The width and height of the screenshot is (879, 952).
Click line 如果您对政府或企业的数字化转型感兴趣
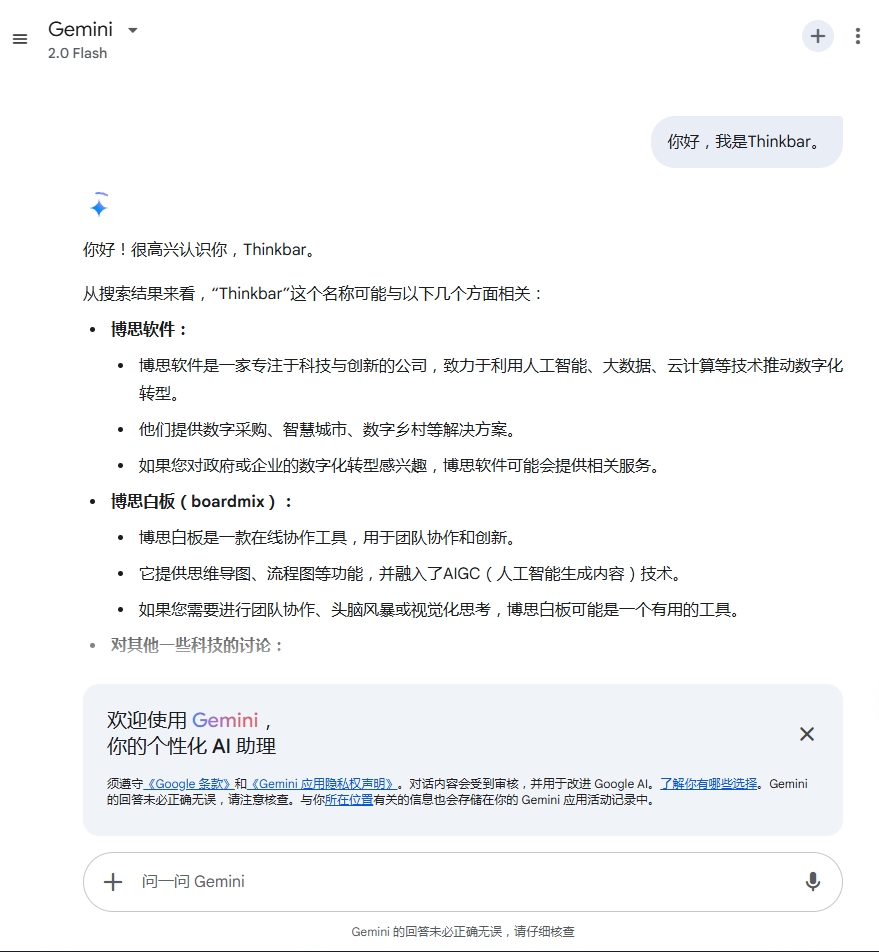click(401, 466)
